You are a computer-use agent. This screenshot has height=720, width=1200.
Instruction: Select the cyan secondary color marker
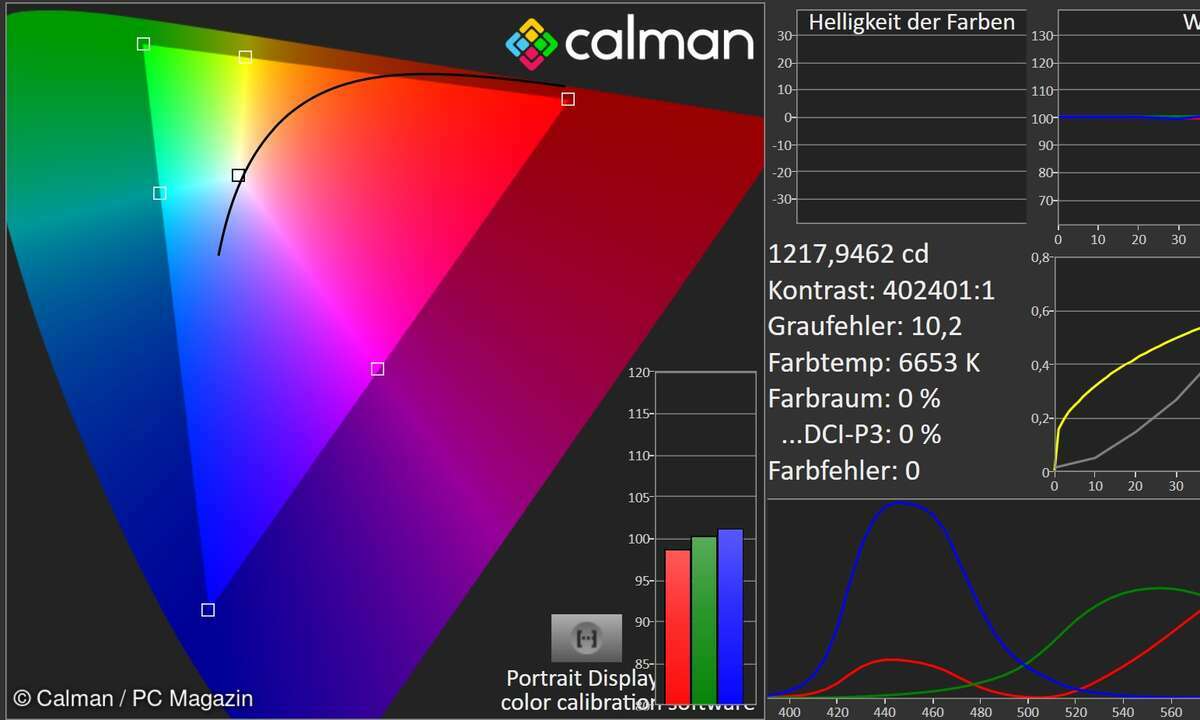[x=159, y=193]
